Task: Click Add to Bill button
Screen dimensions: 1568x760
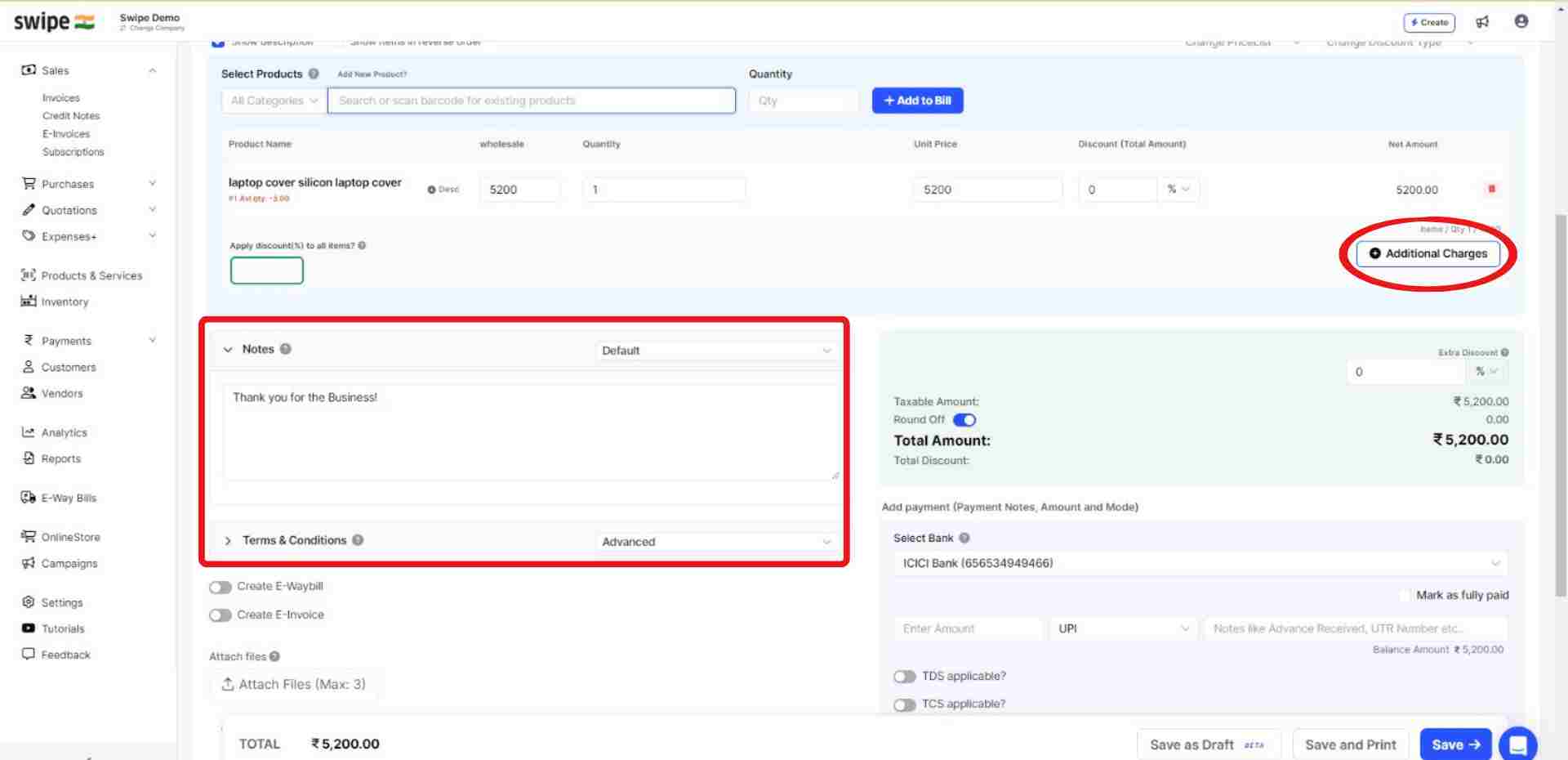Action: click(918, 101)
